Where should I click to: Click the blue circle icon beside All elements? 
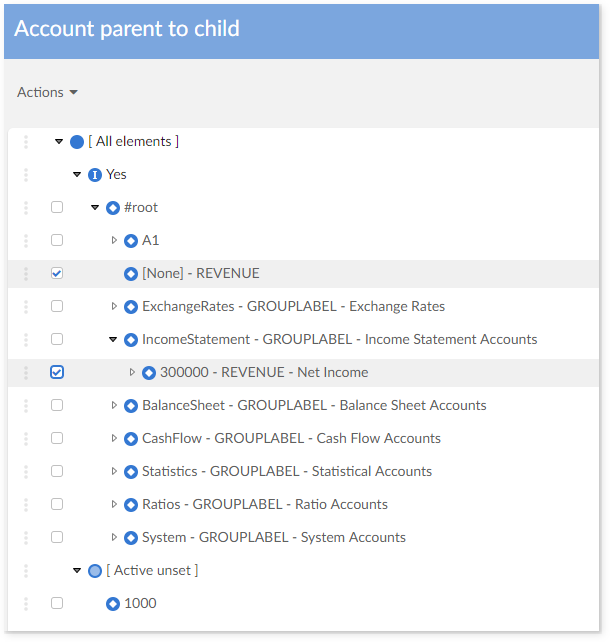77,142
